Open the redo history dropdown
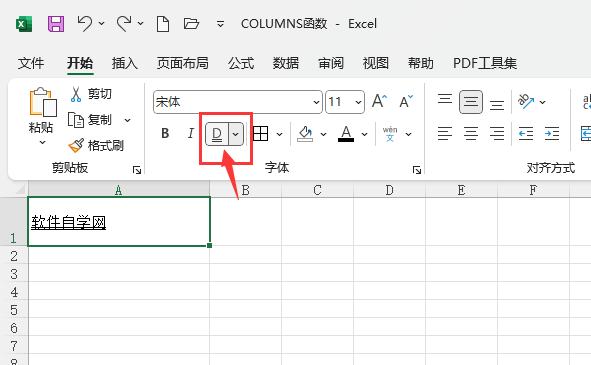This screenshot has width=591, height=365. pos(141,24)
